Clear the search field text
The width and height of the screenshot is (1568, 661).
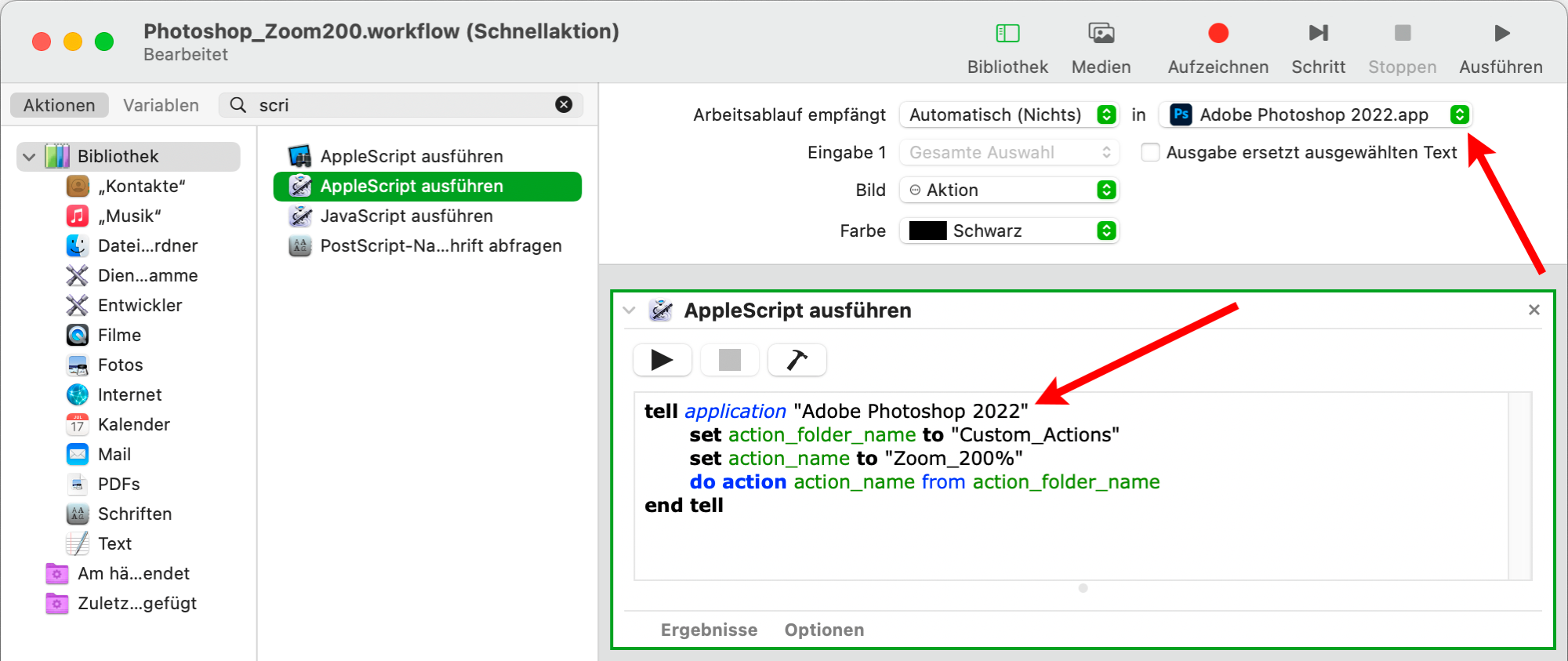564,105
